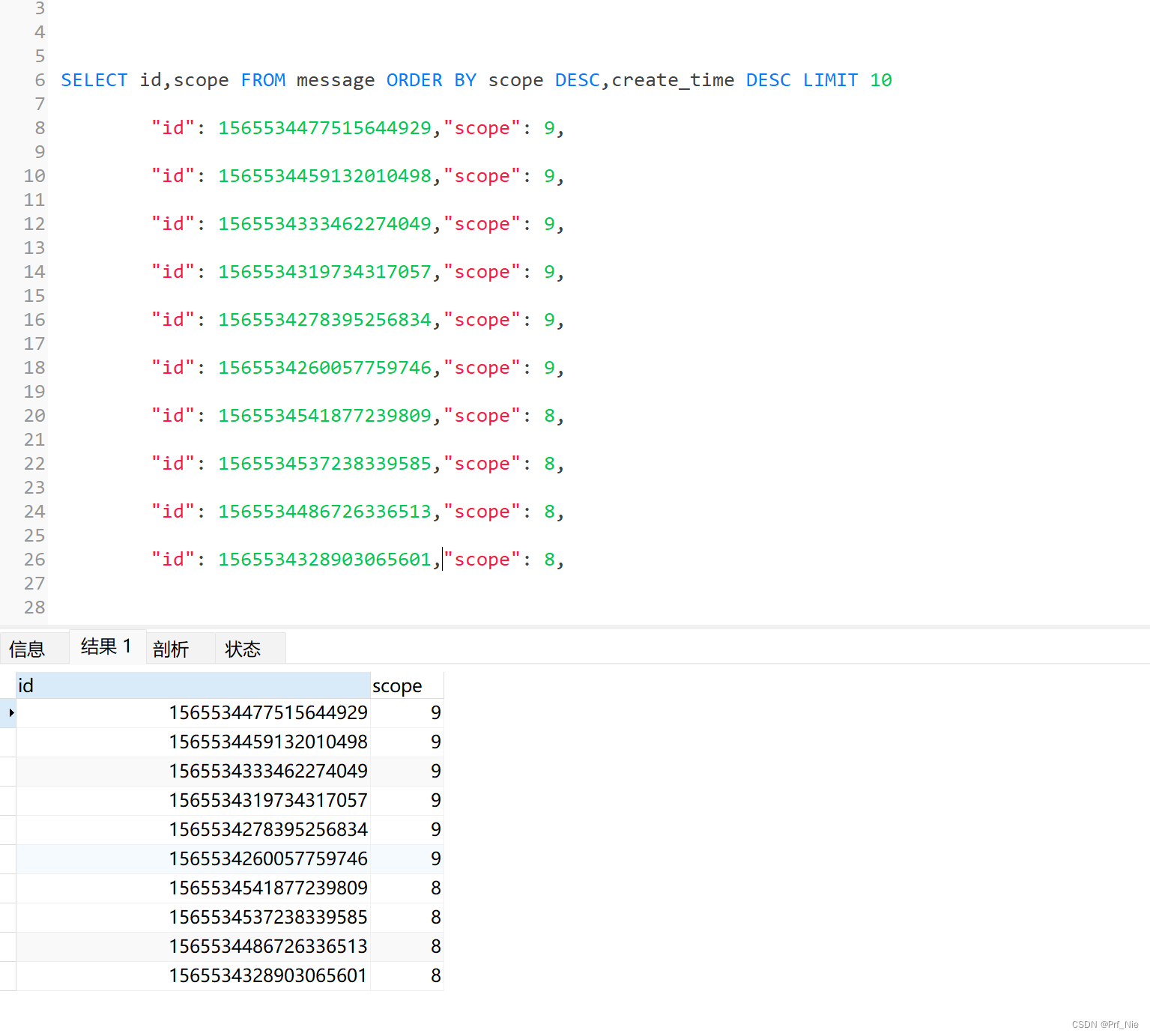This screenshot has height=1036, width=1150.
Task: Click the scope column header
Action: pos(407,685)
